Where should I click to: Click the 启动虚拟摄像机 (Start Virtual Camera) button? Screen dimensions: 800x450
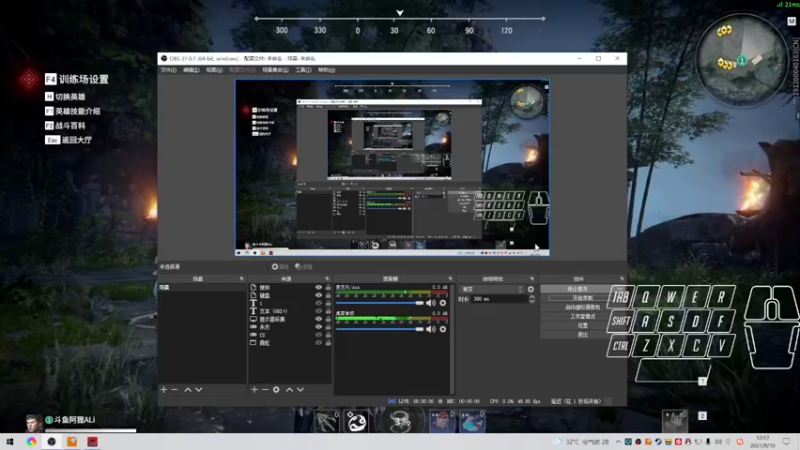click(x=582, y=307)
